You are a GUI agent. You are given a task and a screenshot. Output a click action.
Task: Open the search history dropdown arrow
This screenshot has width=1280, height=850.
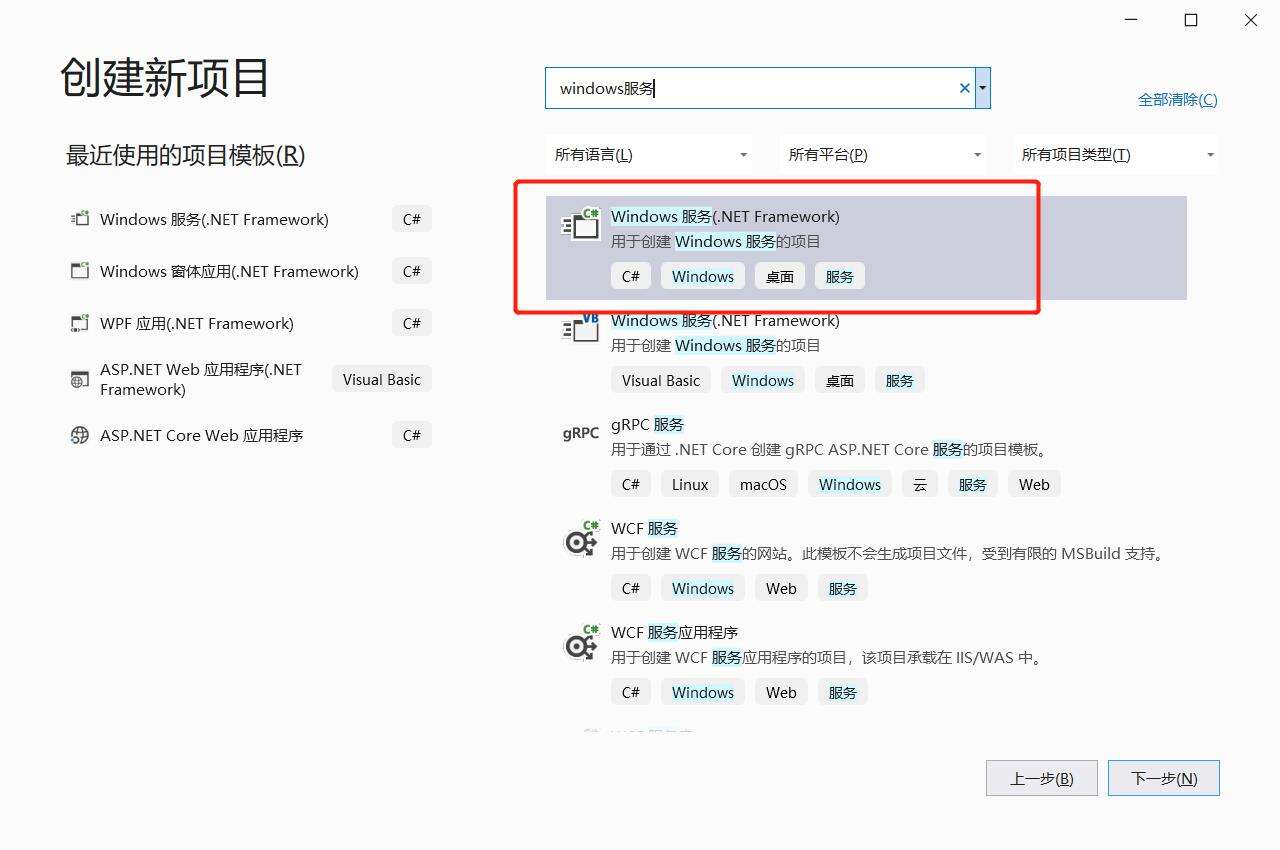[x=983, y=88]
